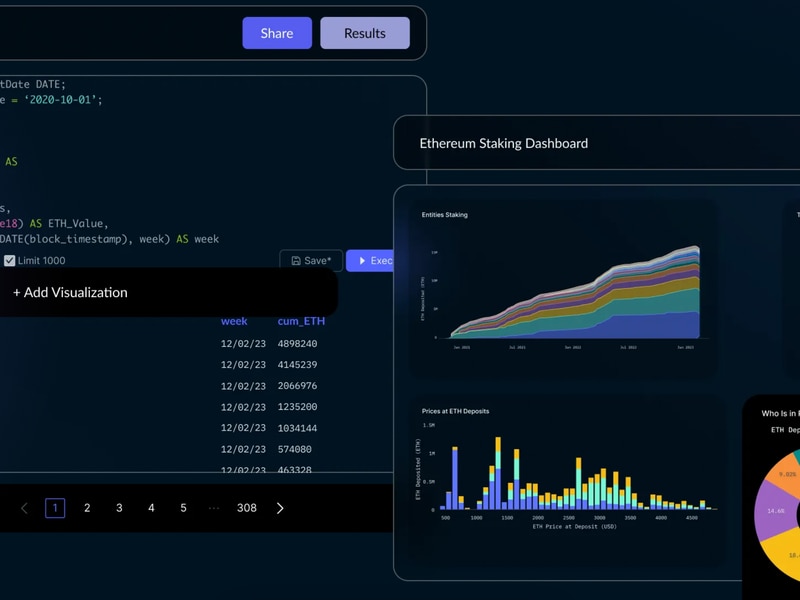
Task: Jump to last page 308
Action: coord(246,508)
